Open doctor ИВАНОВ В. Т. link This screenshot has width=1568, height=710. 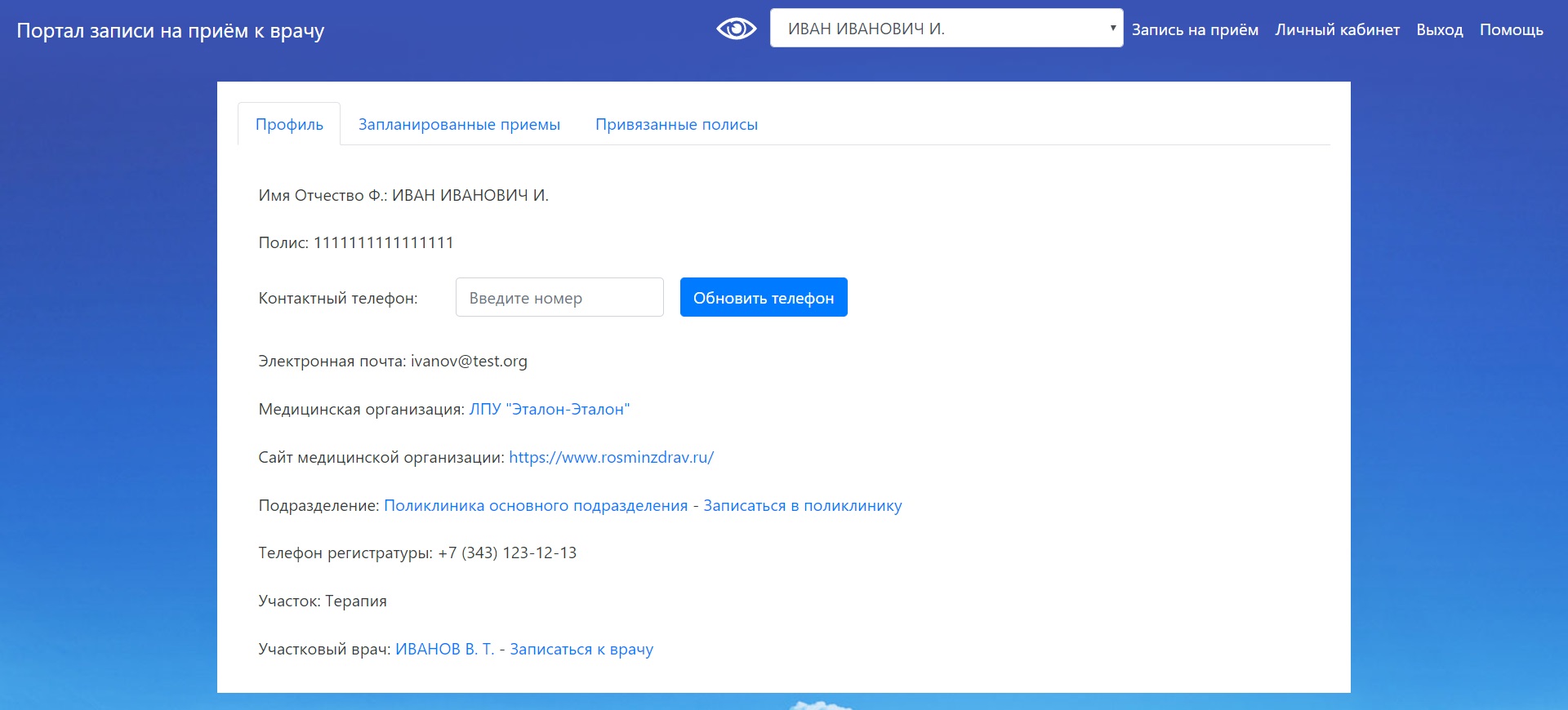click(x=444, y=650)
